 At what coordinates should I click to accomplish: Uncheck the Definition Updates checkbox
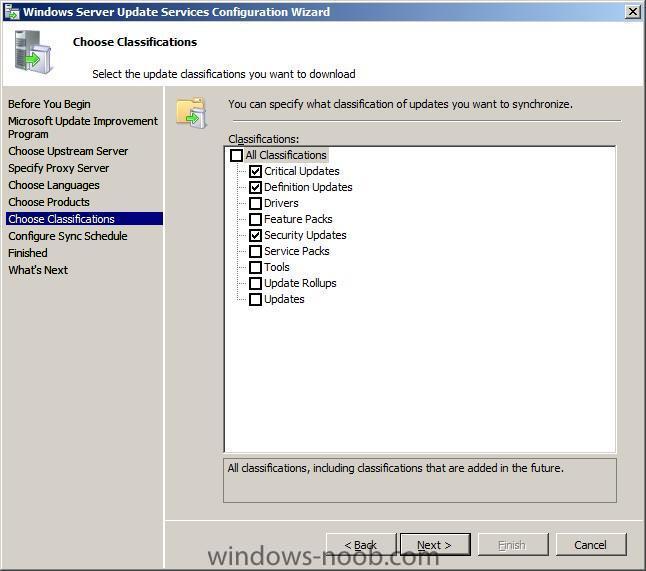(255, 187)
